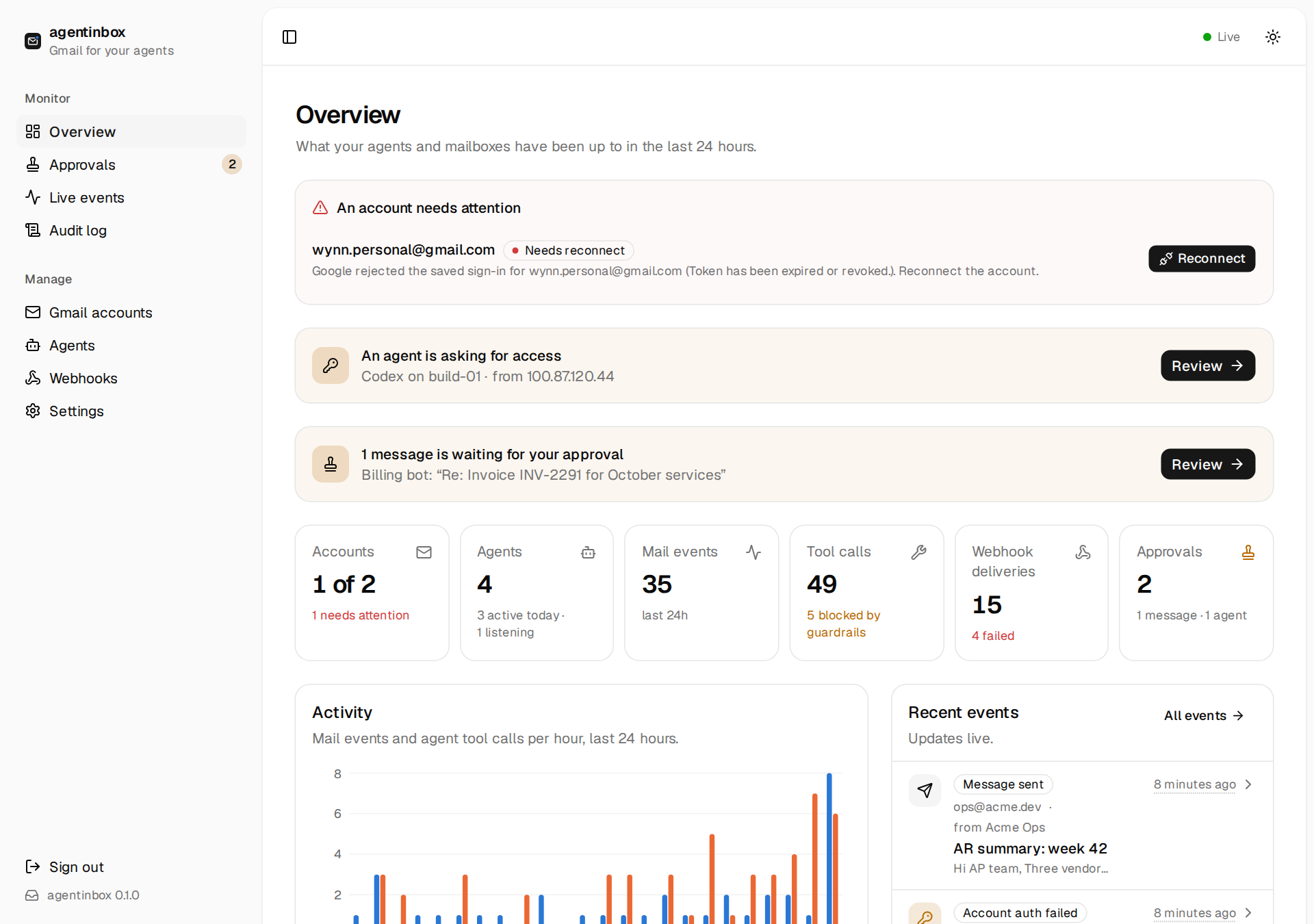Click the Approvals card stamp icon
The width and height of the screenshot is (1314, 924).
coord(1248,552)
